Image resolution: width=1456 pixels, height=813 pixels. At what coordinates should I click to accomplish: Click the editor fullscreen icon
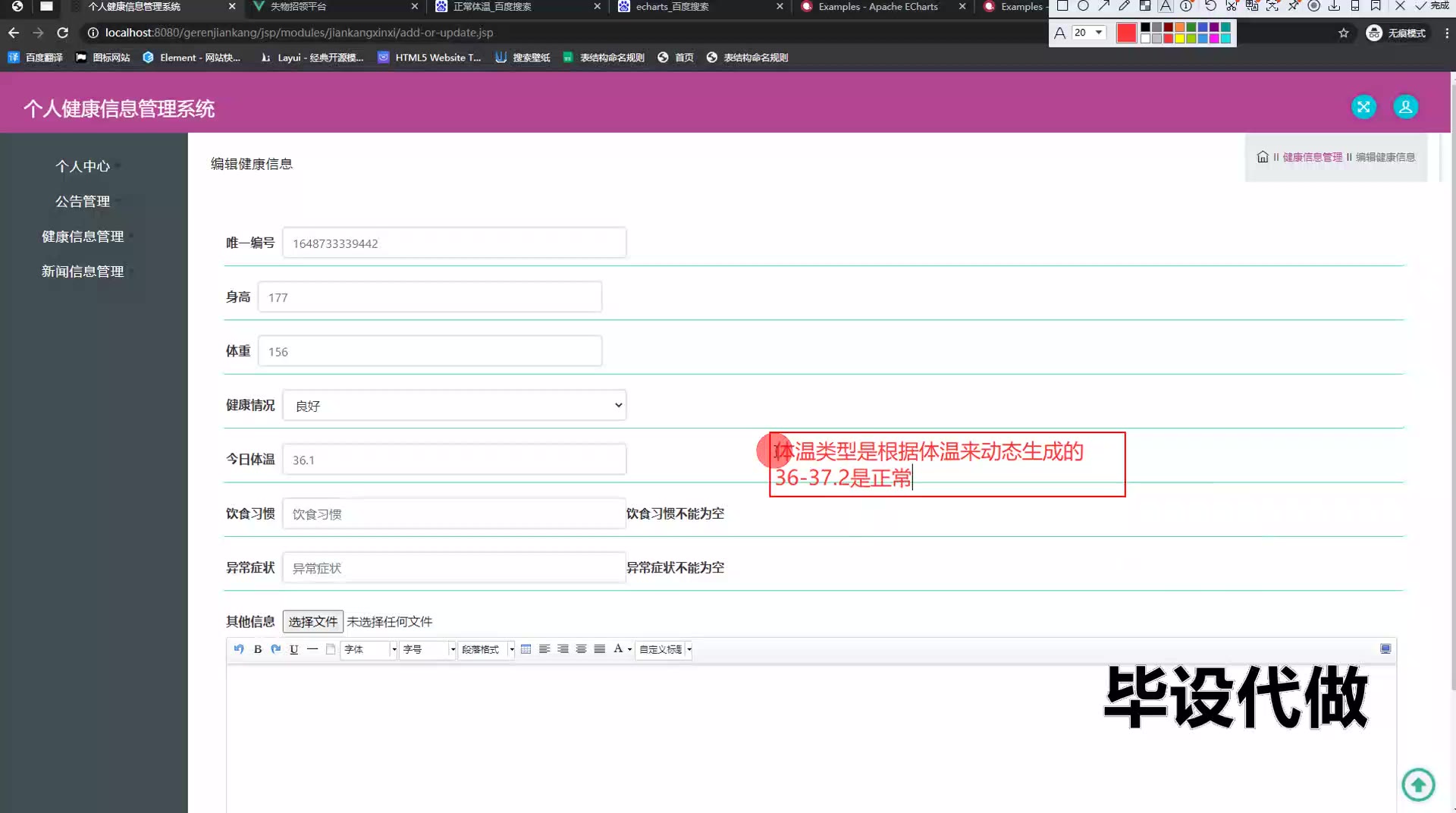tap(1385, 649)
